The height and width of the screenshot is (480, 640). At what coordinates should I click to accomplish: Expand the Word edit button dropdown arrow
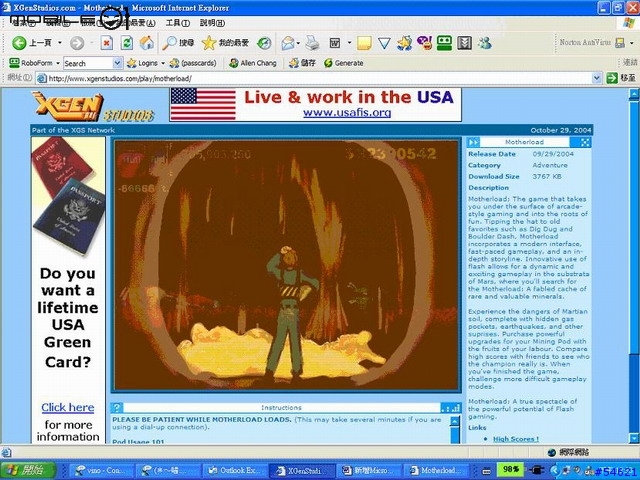349,43
